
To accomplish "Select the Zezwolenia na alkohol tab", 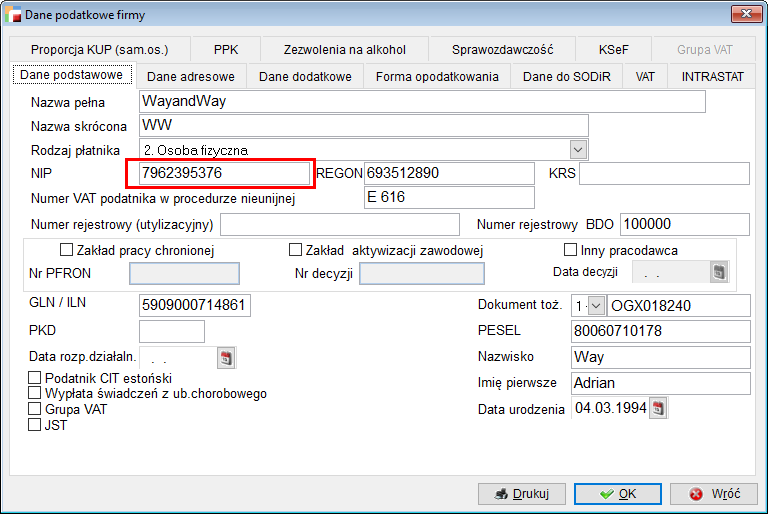I will pyautogui.click(x=345, y=49).
